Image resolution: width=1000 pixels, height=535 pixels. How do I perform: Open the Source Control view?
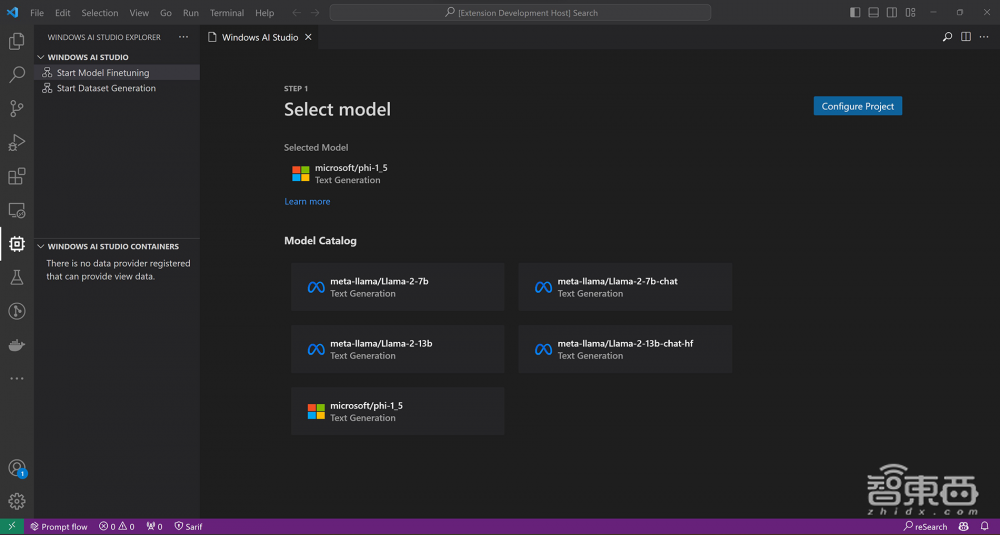coord(16,108)
